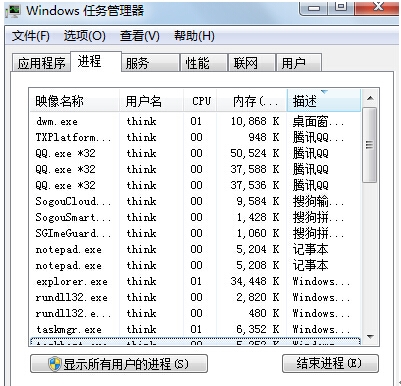Switch to the 应用程序 tab

coord(41,63)
